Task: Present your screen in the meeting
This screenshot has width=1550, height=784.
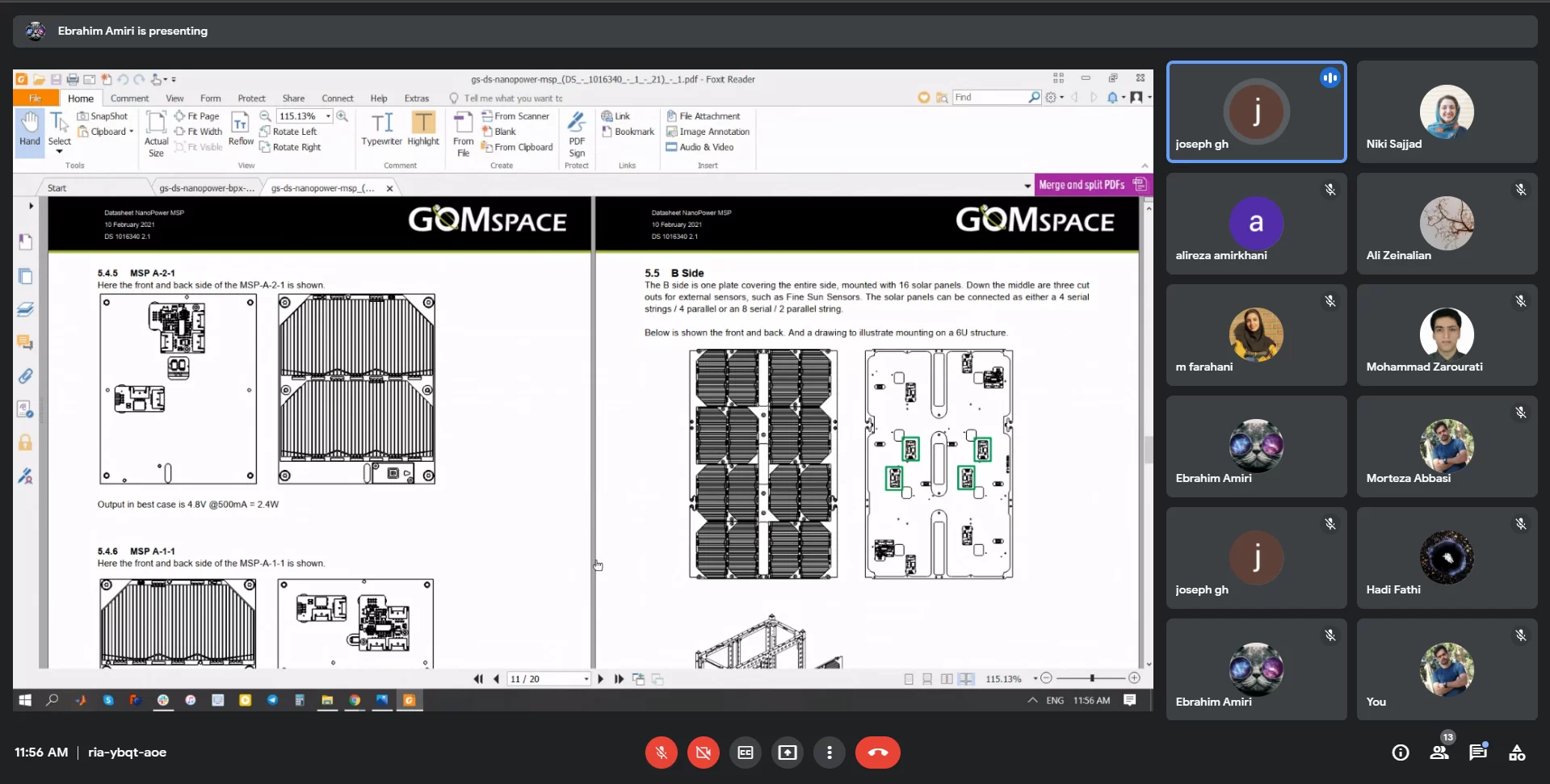Action: click(x=788, y=753)
